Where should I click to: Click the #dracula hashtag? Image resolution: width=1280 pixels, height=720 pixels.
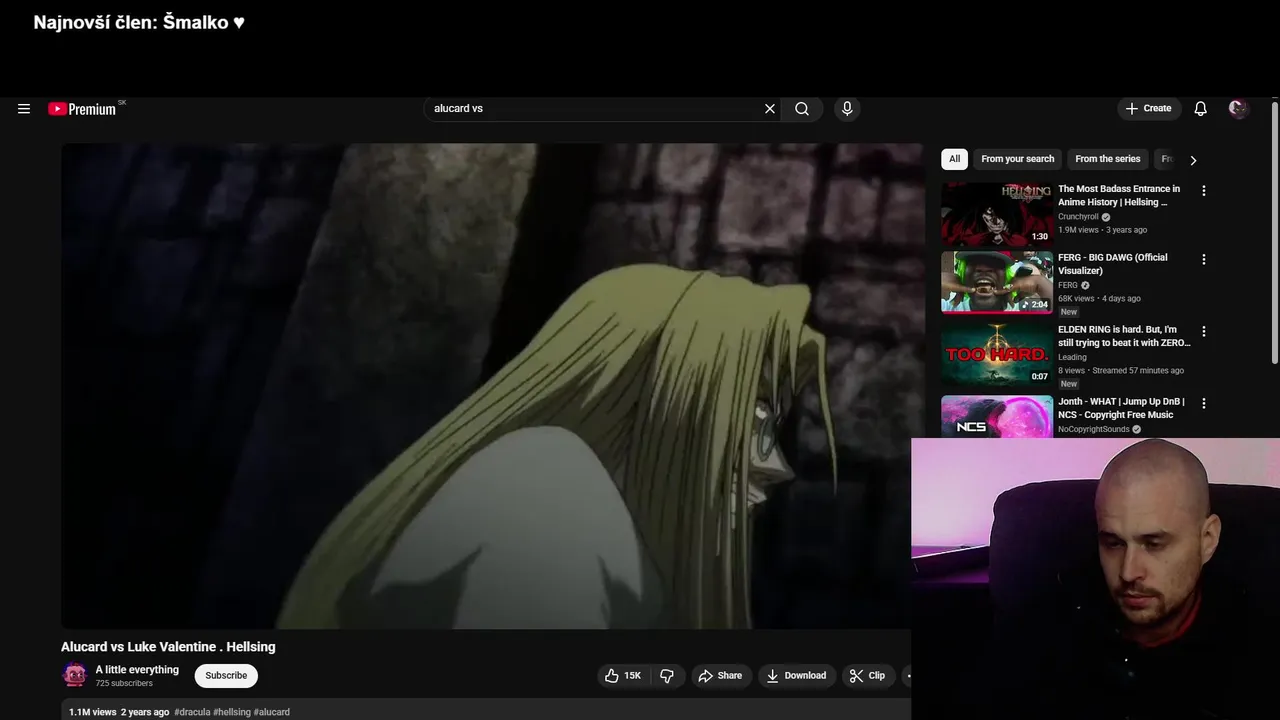[x=192, y=712]
